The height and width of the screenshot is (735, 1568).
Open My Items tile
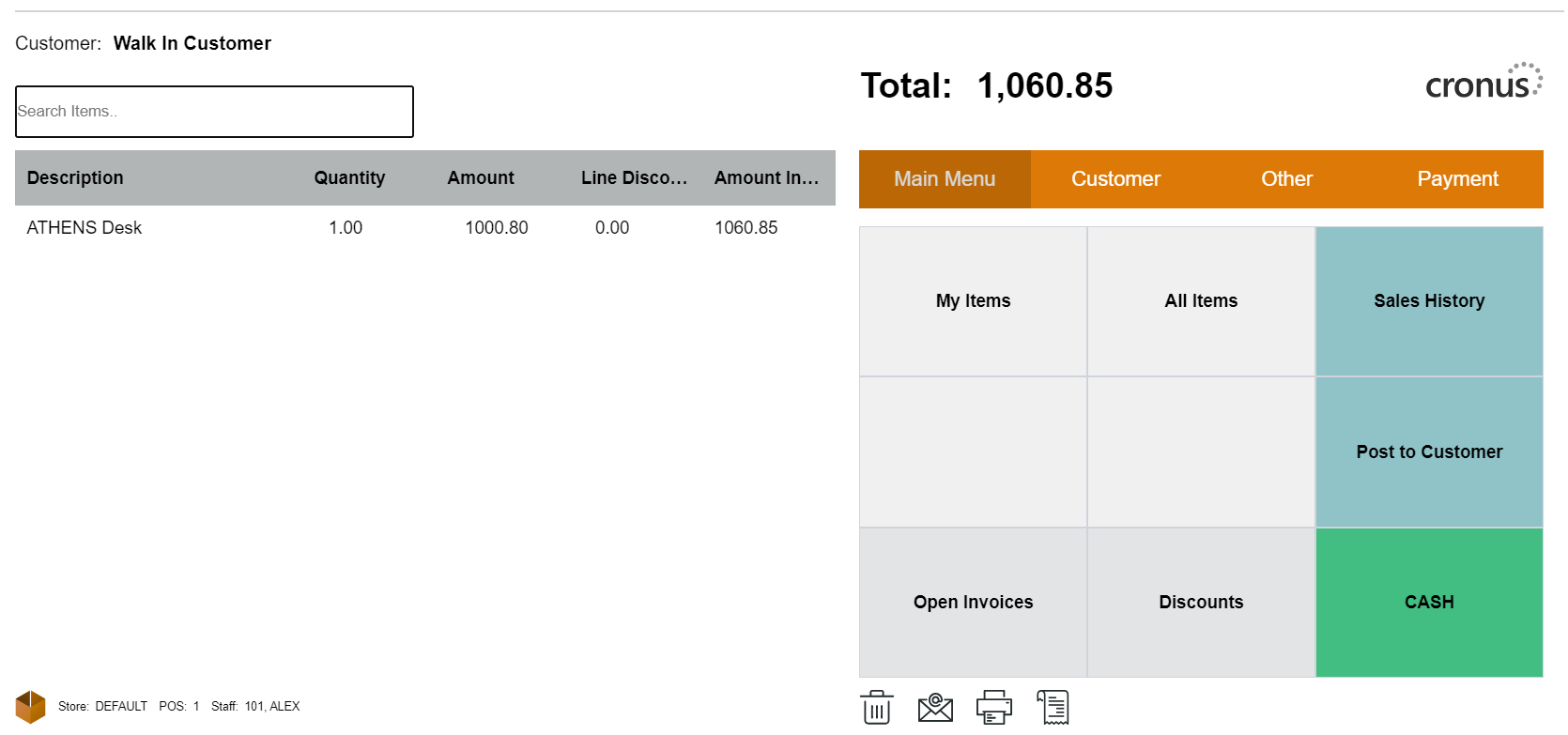coord(973,301)
